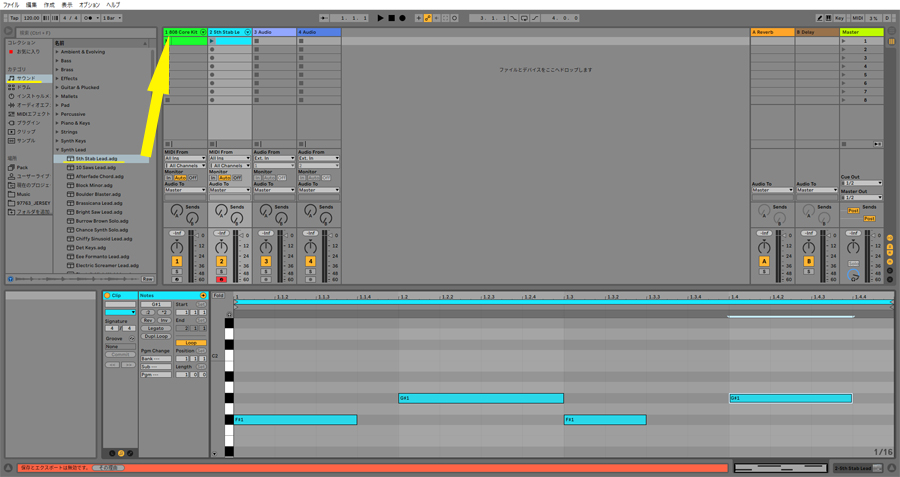
Task: Start playback with the Play button
Action: coord(380,18)
